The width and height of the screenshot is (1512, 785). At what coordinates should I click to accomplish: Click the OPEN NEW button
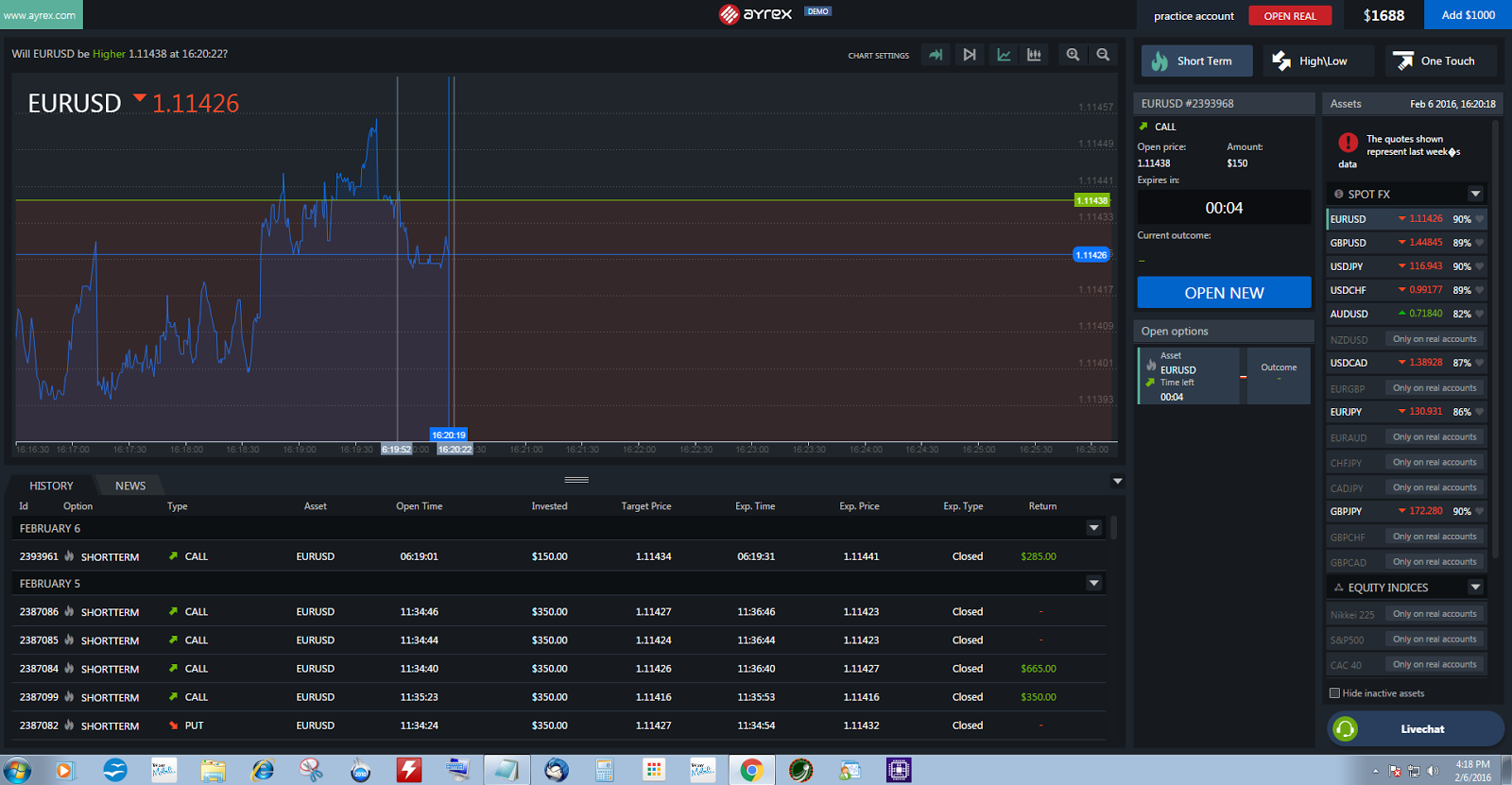[x=1224, y=293]
